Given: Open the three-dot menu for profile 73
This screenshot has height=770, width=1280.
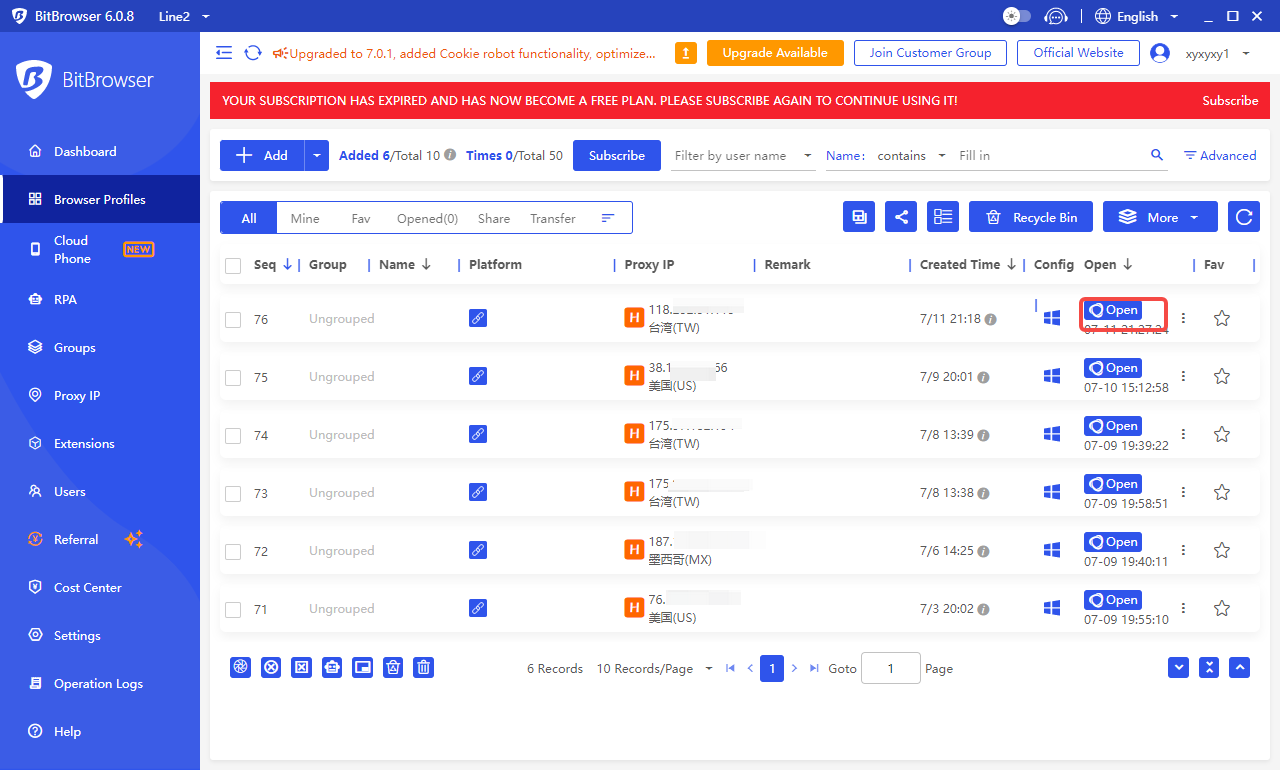Looking at the screenshot, I should [1183, 492].
